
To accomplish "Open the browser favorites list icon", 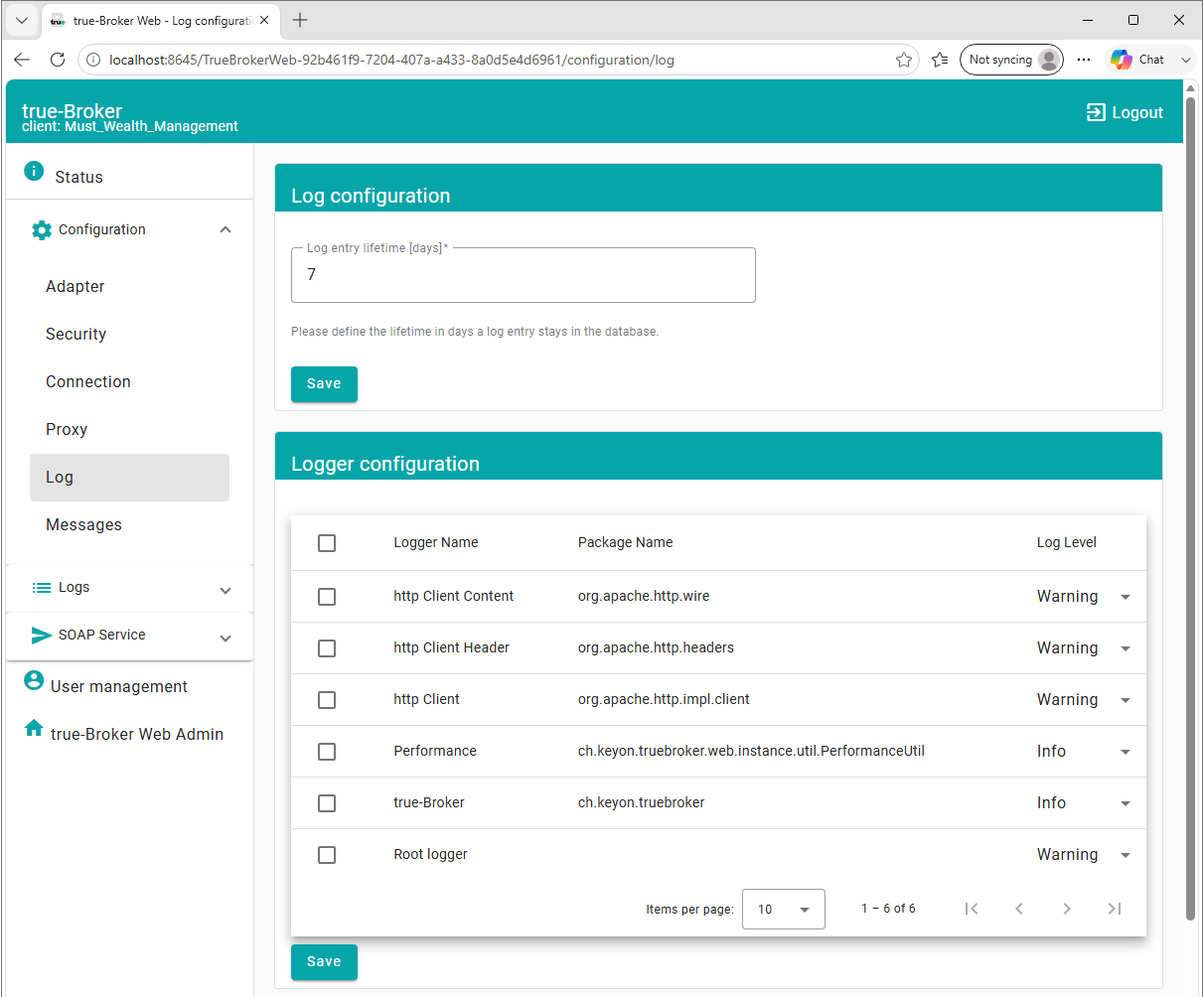I will [940, 60].
